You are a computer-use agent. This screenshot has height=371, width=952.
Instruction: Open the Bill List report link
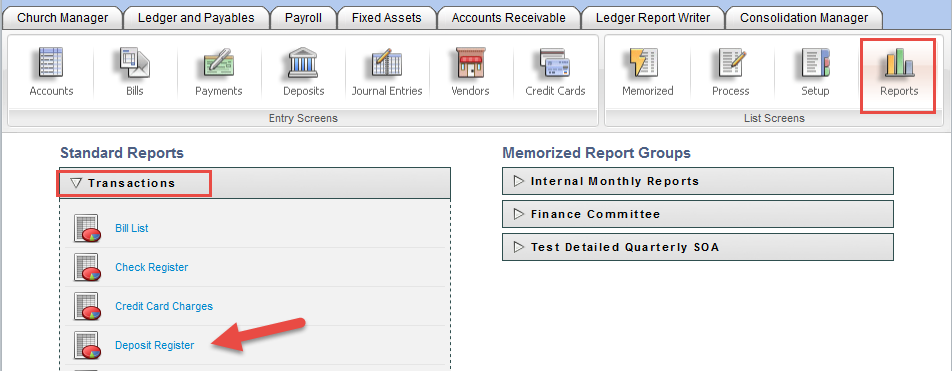tap(132, 228)
